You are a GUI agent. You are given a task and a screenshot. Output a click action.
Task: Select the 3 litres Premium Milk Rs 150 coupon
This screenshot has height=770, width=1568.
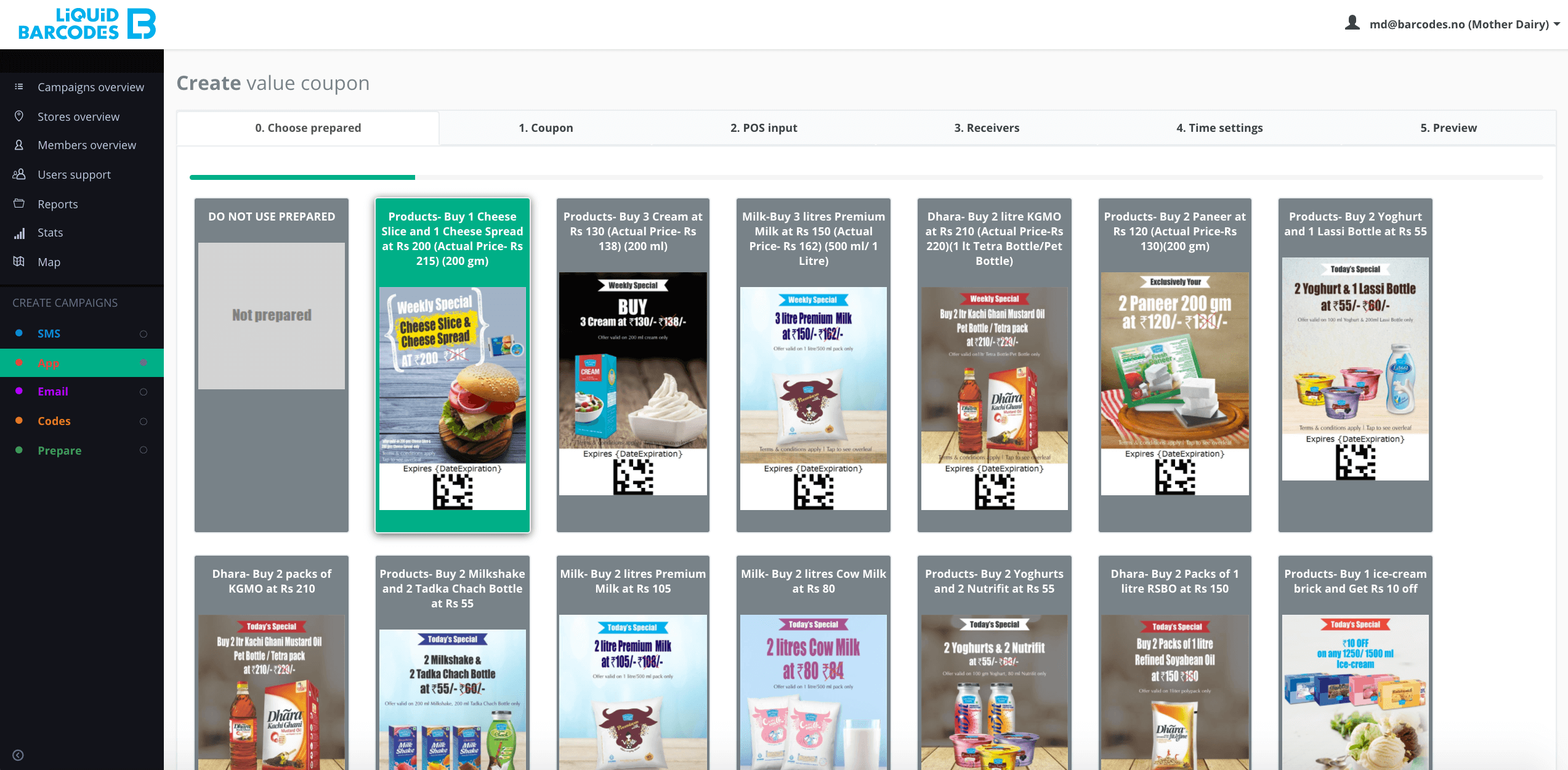[x=814, y=365]
